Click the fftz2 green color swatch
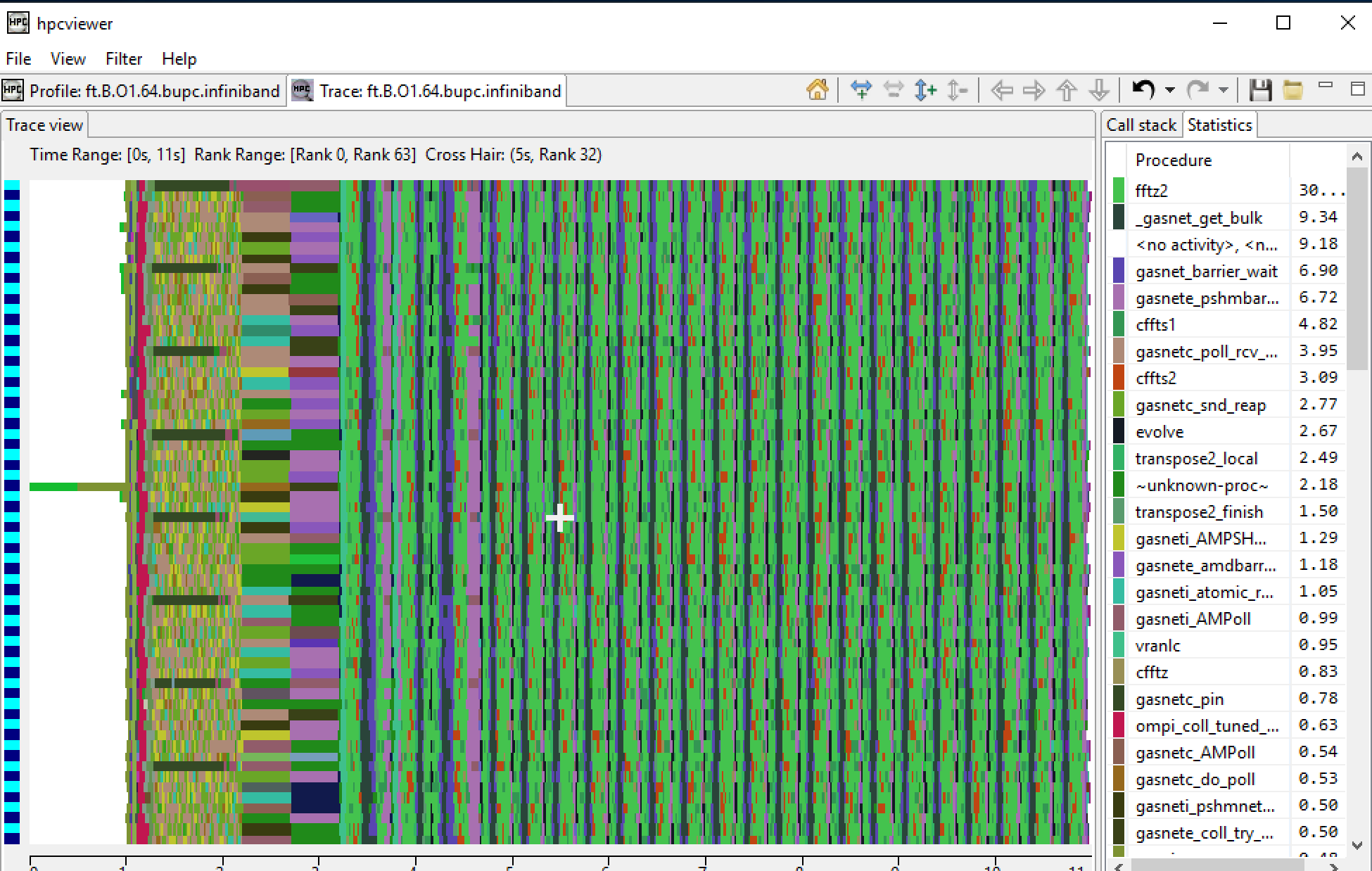This screenshot has height=871, width=1372. (1118, 189)
